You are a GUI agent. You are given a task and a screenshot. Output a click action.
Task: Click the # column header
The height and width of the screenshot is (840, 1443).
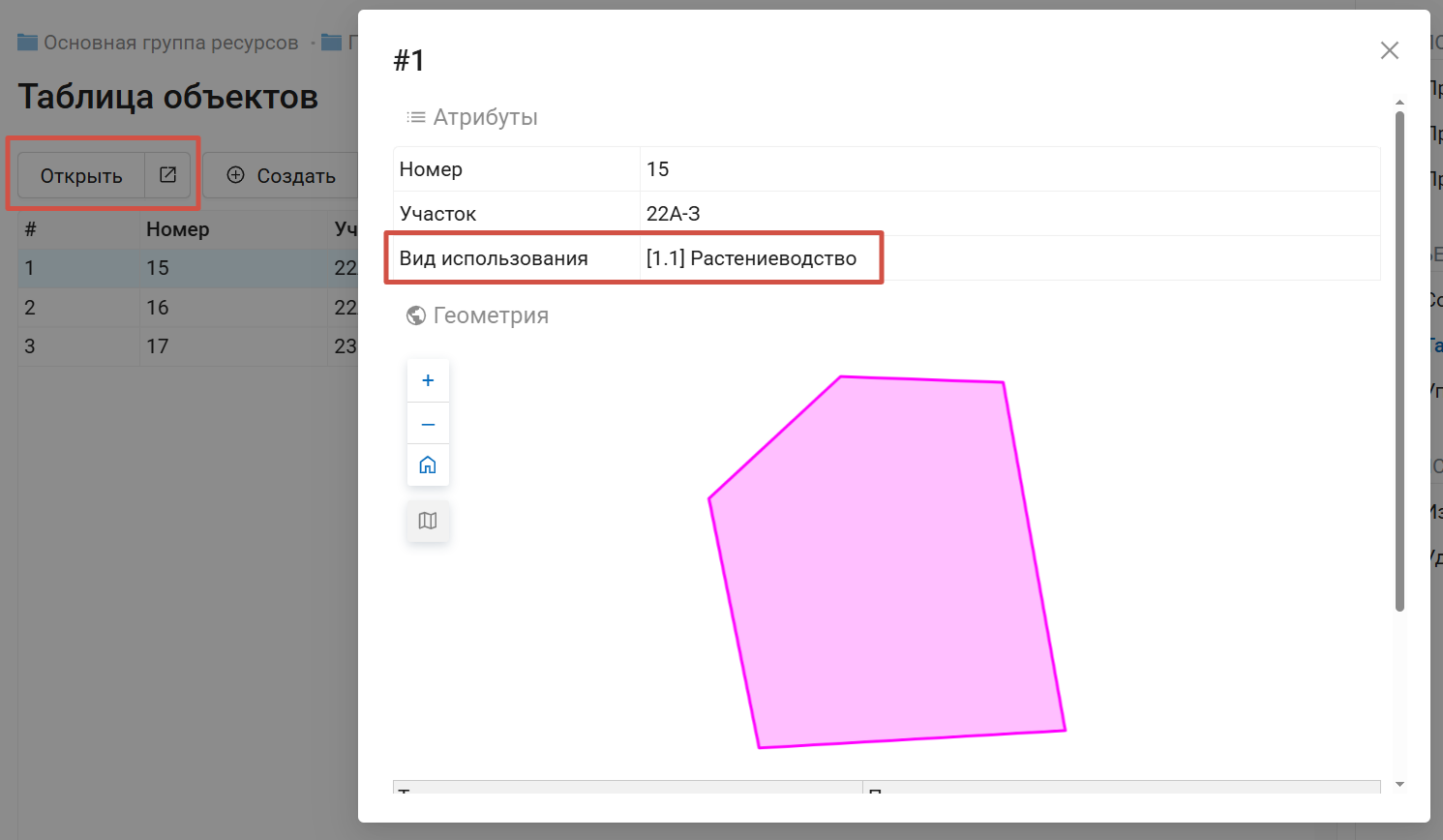tap(31, 229)
